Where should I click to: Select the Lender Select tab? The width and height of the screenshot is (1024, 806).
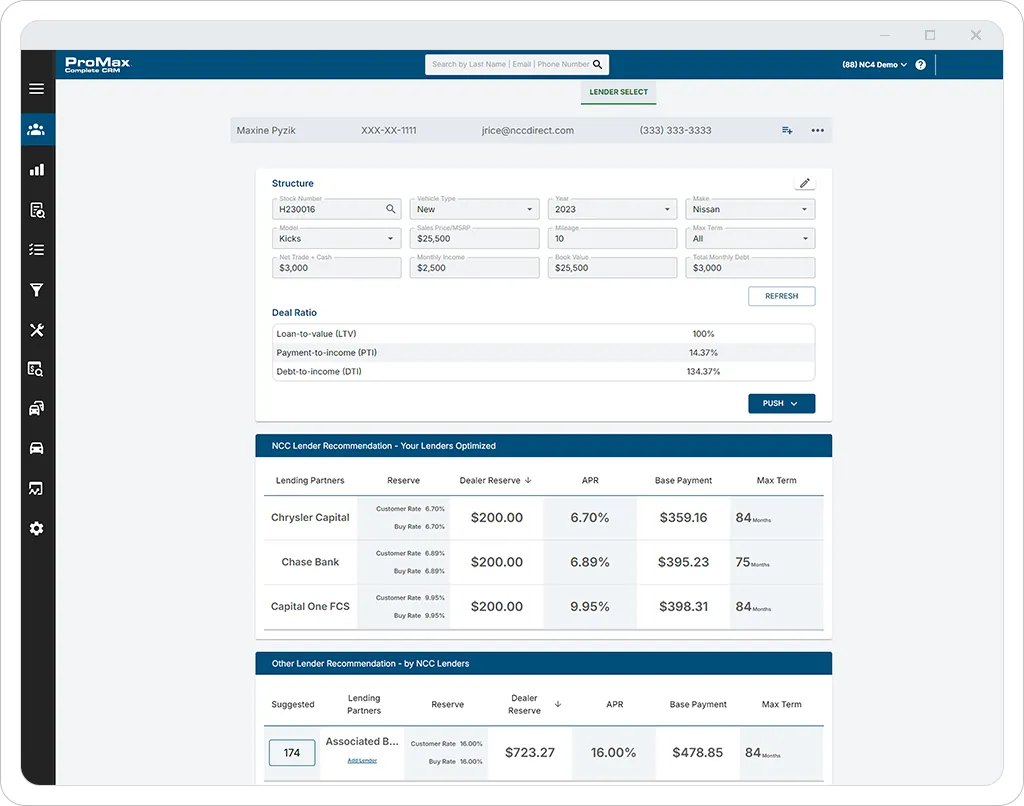pyautogui.click(x=618, y=92)
